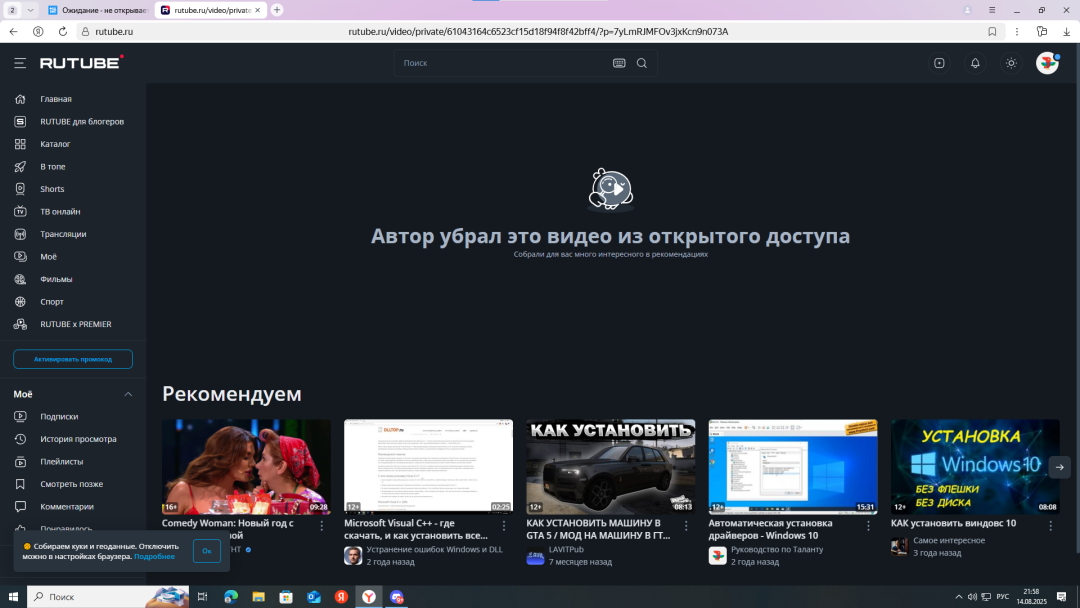Open Comedy Woman video thumbnail
Screen dimensions: 1080x608
[246, 467]
